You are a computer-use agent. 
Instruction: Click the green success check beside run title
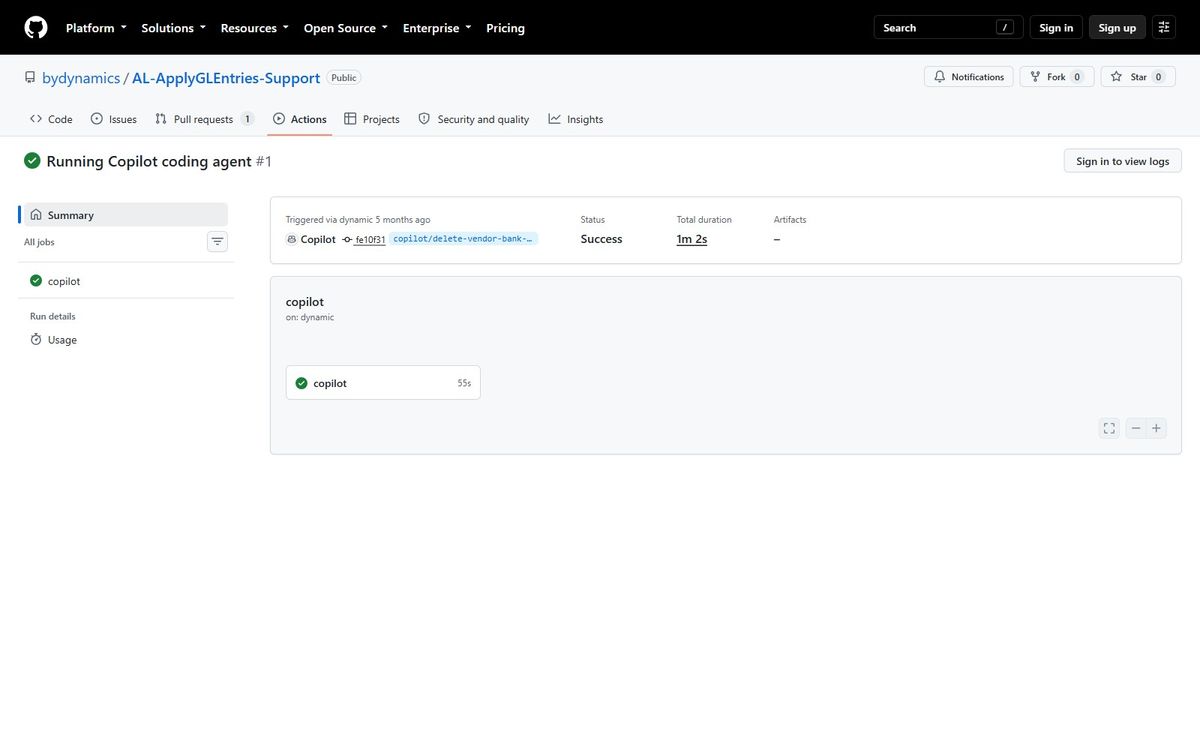coord(32,161)
